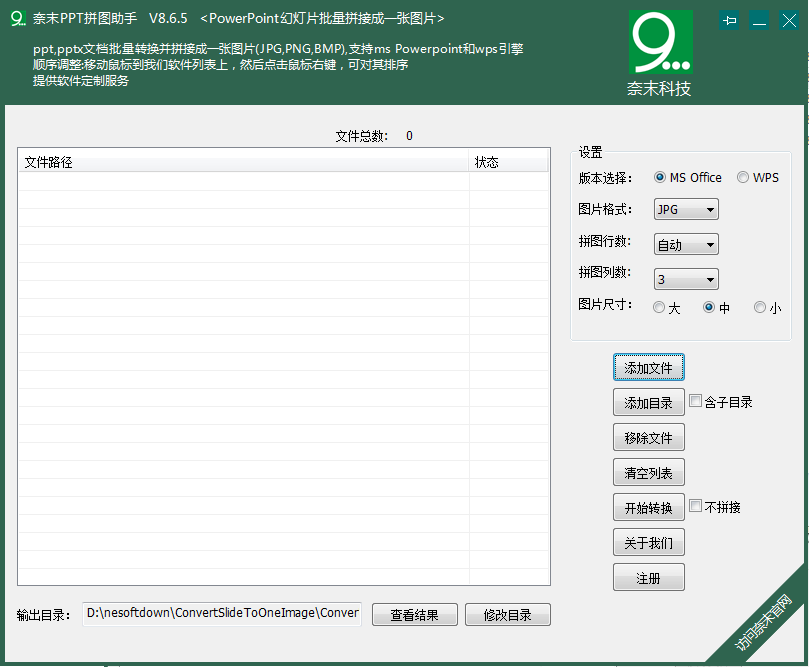Click the pin icon in the title bar
The width and height of the screenshot is (809, 667).
pyautogui.click(x=729, y=19)
